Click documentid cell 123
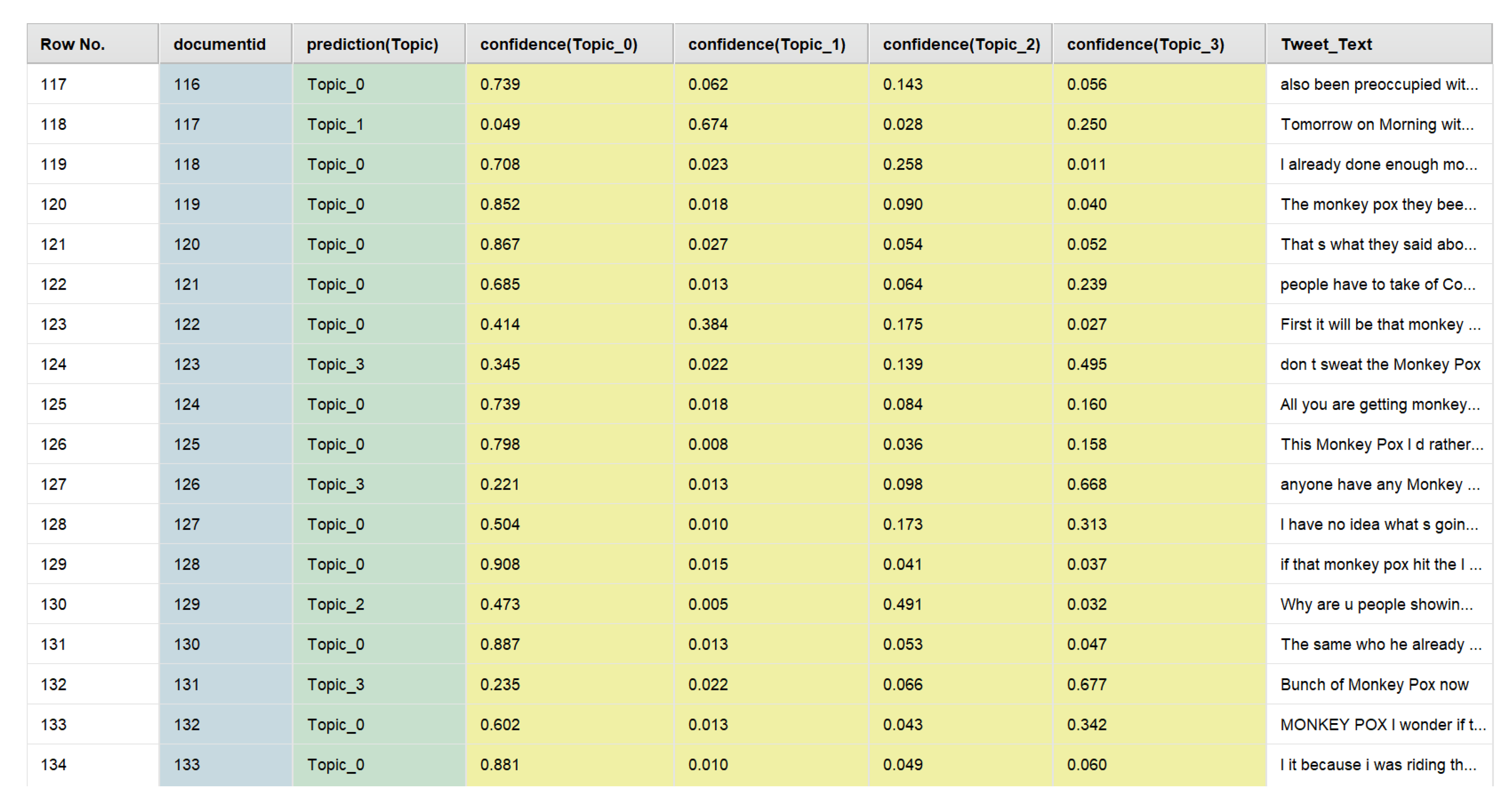This screenshot has width=1512, height=807. tap(187, 364)
